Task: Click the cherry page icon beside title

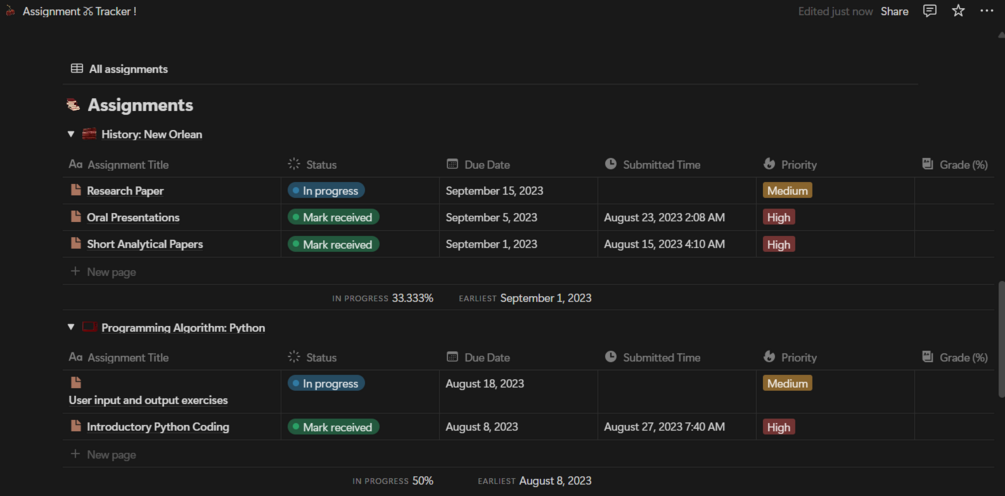Action: (x=10, y=12)
